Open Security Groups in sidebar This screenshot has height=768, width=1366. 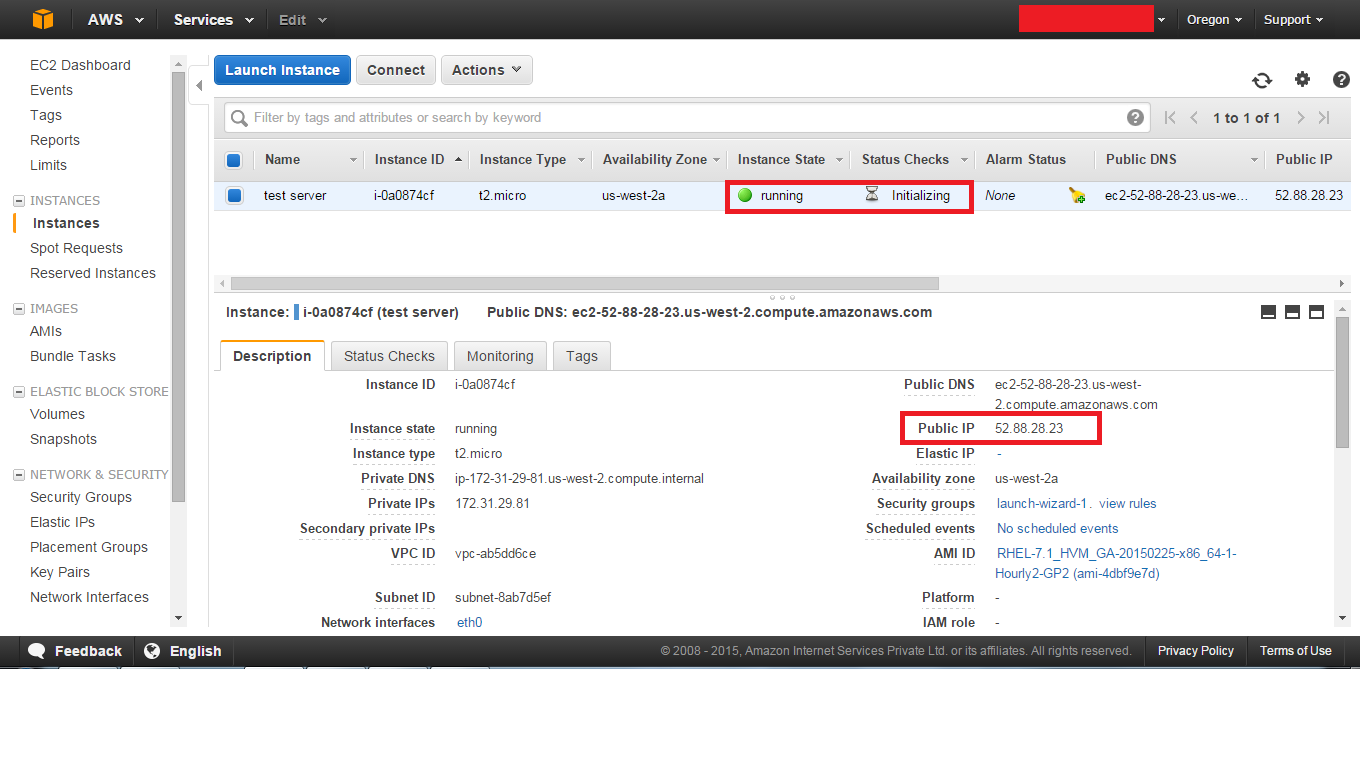pos(81,497)
